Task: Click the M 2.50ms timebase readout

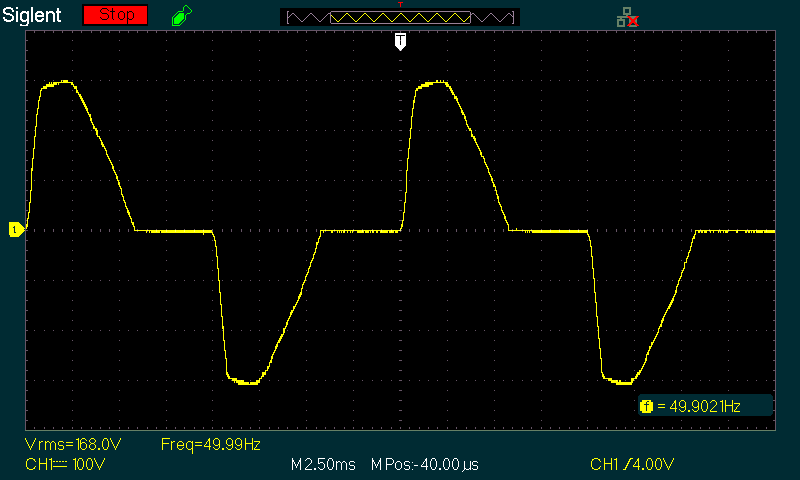Action: (x=323, y=465)
